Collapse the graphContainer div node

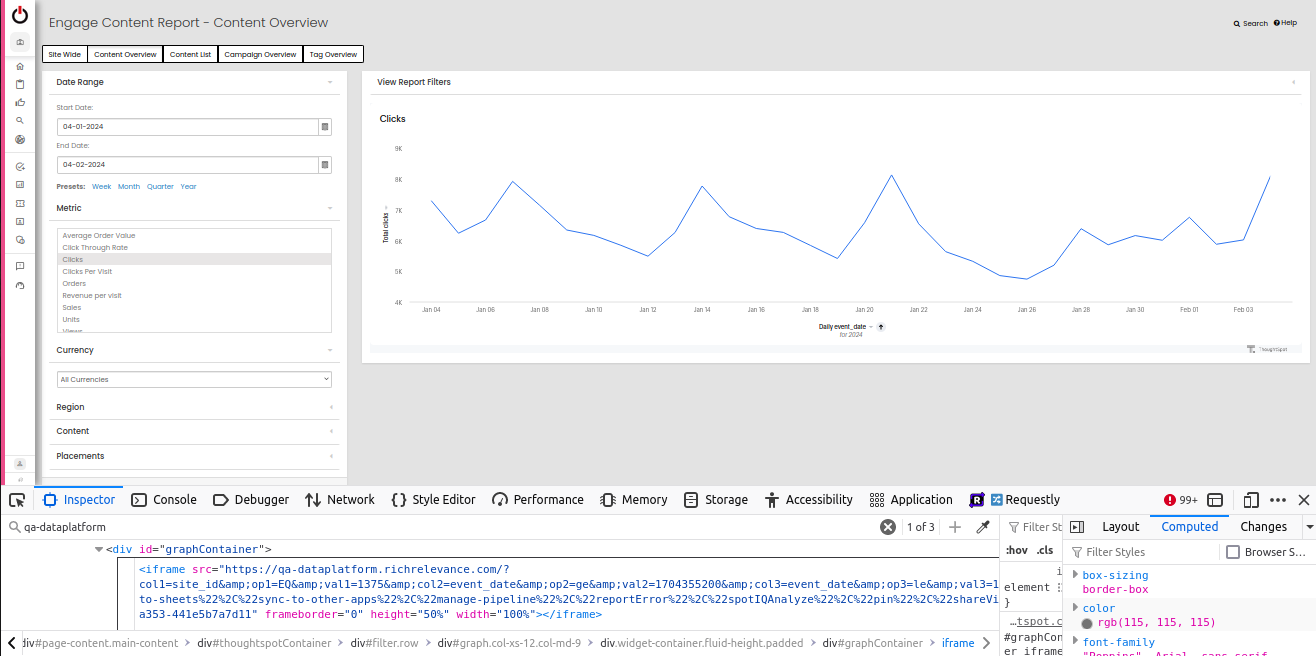coord(99,549)
